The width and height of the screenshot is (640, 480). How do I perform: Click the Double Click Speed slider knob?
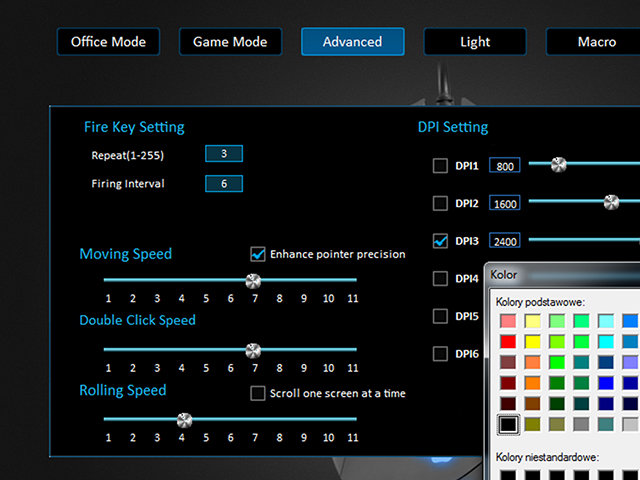pyautogui.click(x=253, y=350)
